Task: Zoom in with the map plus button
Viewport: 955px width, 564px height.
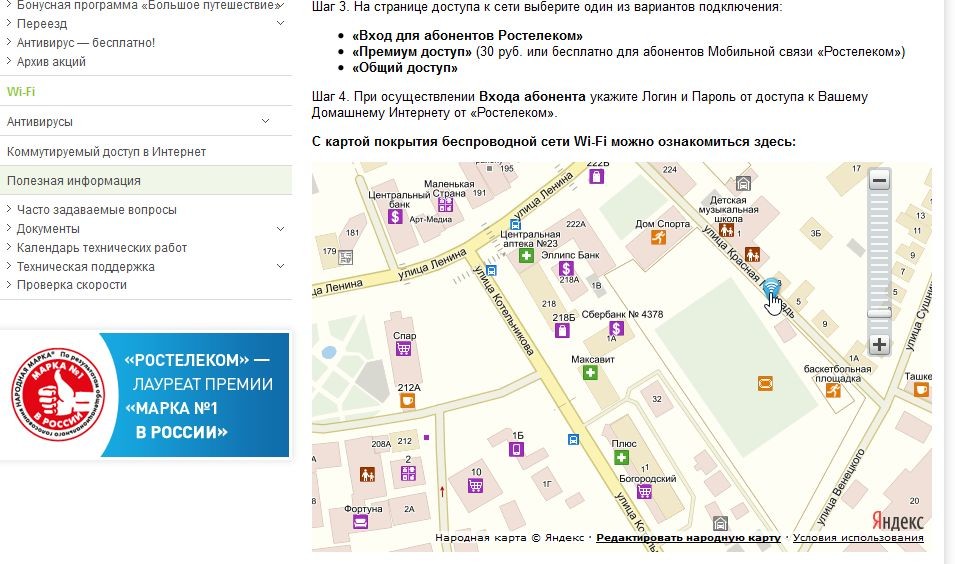Action: [879, 345]
